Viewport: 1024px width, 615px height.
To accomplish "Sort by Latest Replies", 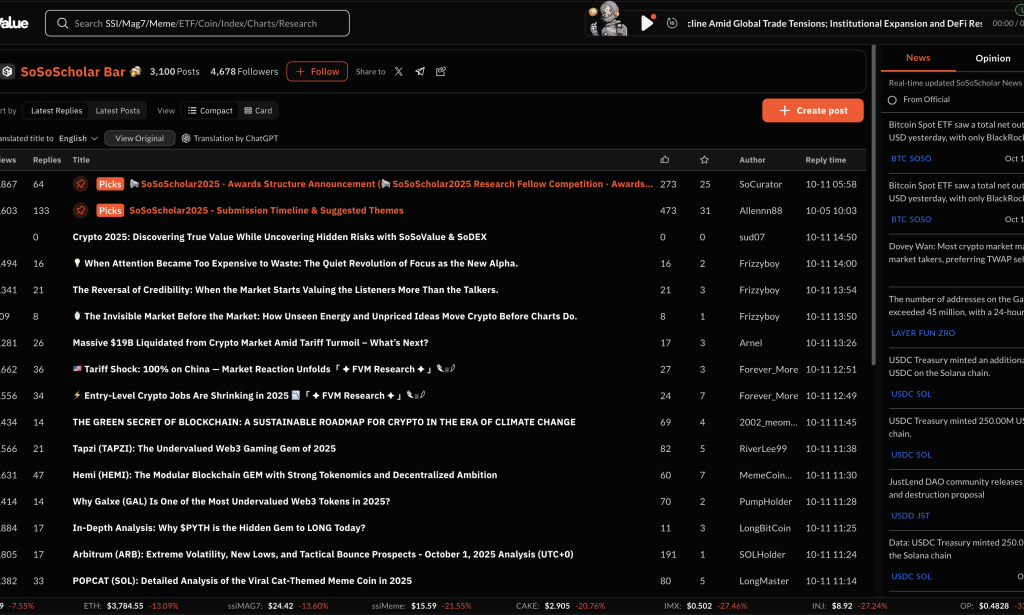I will click(x=57, y=111).
